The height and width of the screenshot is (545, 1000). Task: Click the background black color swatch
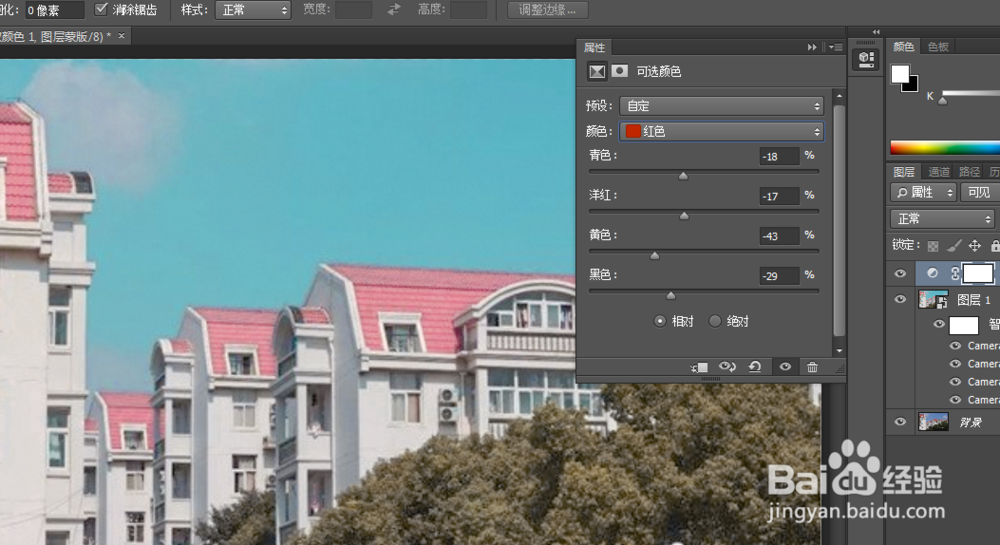pyautogui.click(x=912, y=85)
